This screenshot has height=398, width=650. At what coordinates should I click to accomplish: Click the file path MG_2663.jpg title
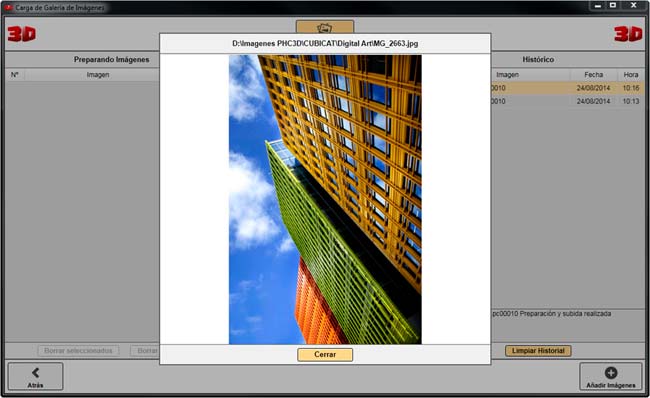pos(325,43)
